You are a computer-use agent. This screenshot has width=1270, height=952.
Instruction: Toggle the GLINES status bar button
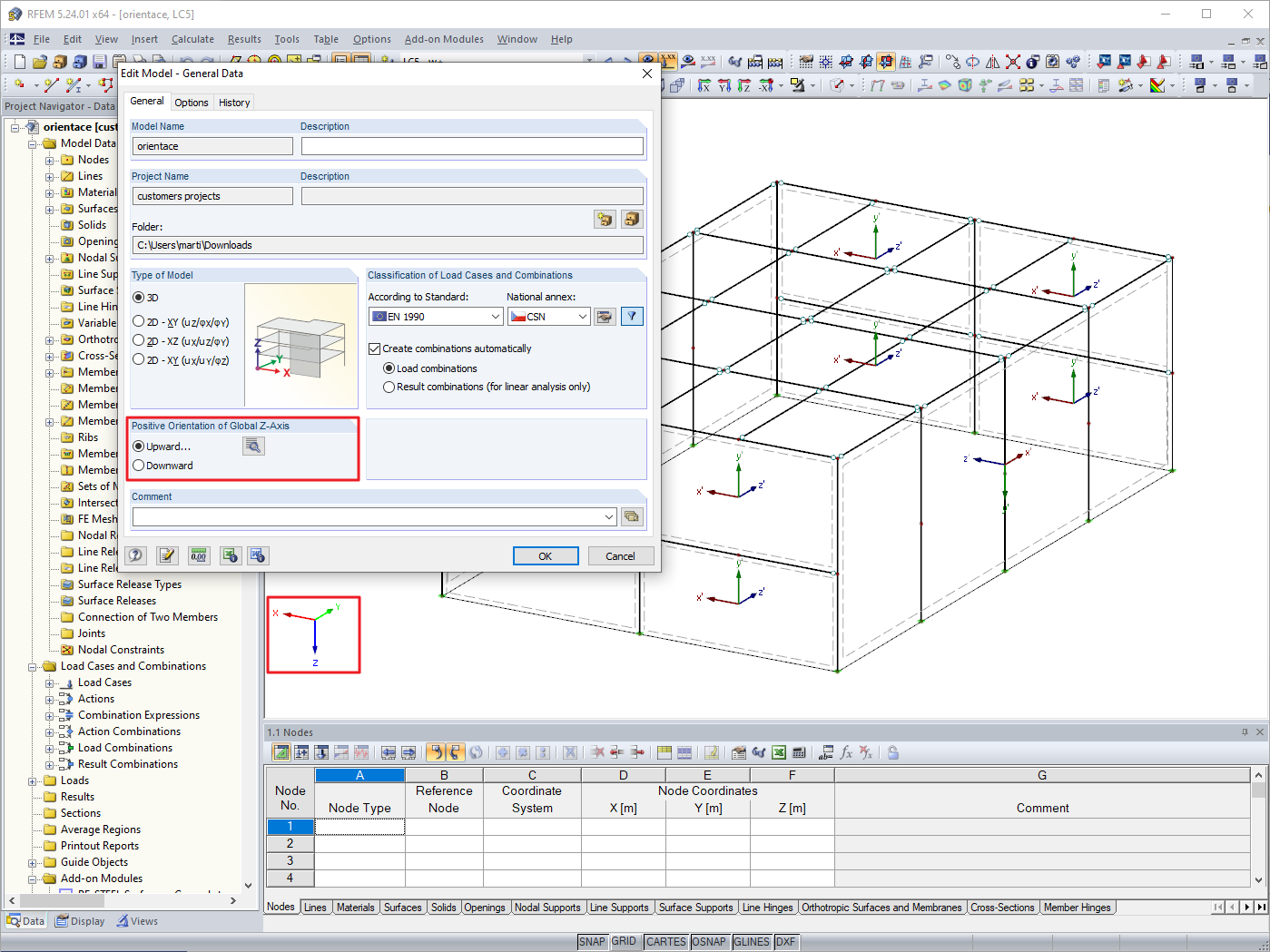pyautogui.click(x=752, y=942)
